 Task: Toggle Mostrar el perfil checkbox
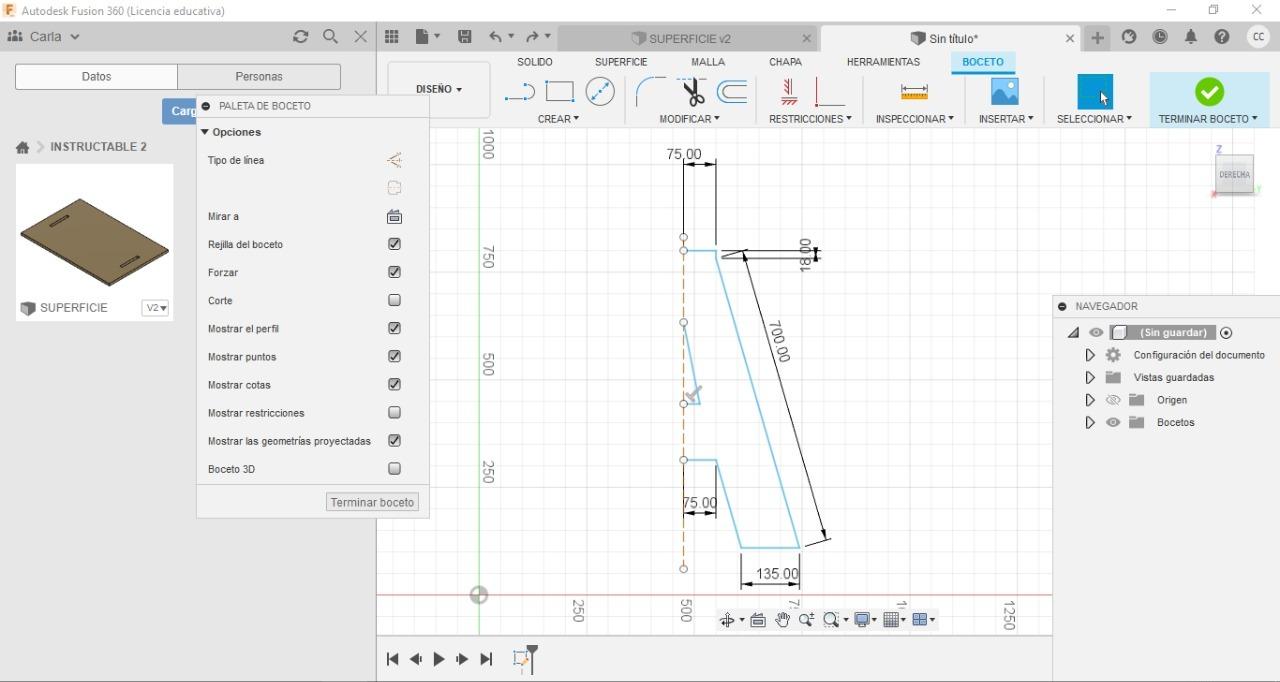(x=394, y=328)
